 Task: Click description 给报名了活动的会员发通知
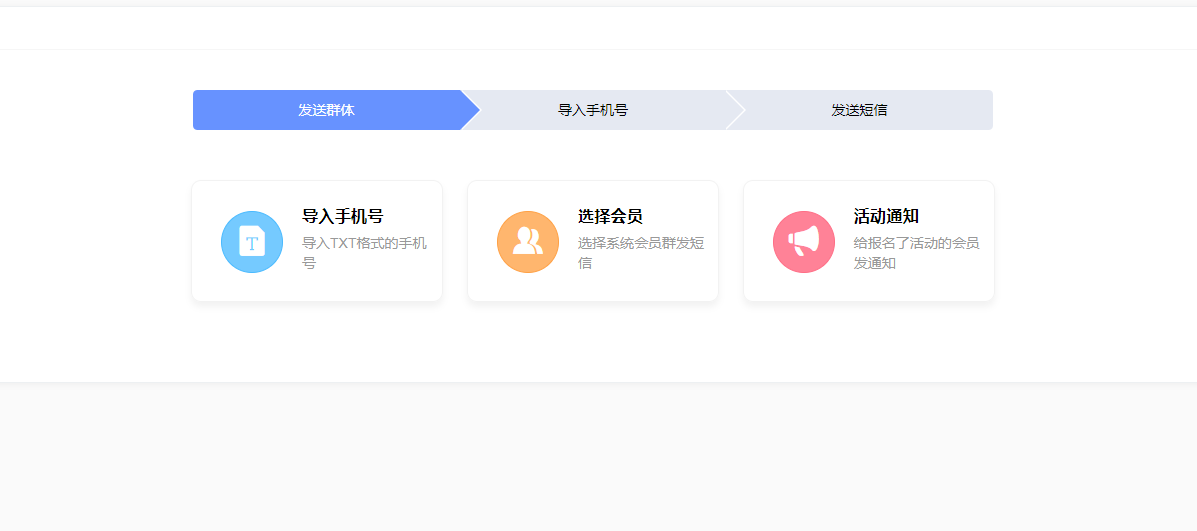pos(916,253)
